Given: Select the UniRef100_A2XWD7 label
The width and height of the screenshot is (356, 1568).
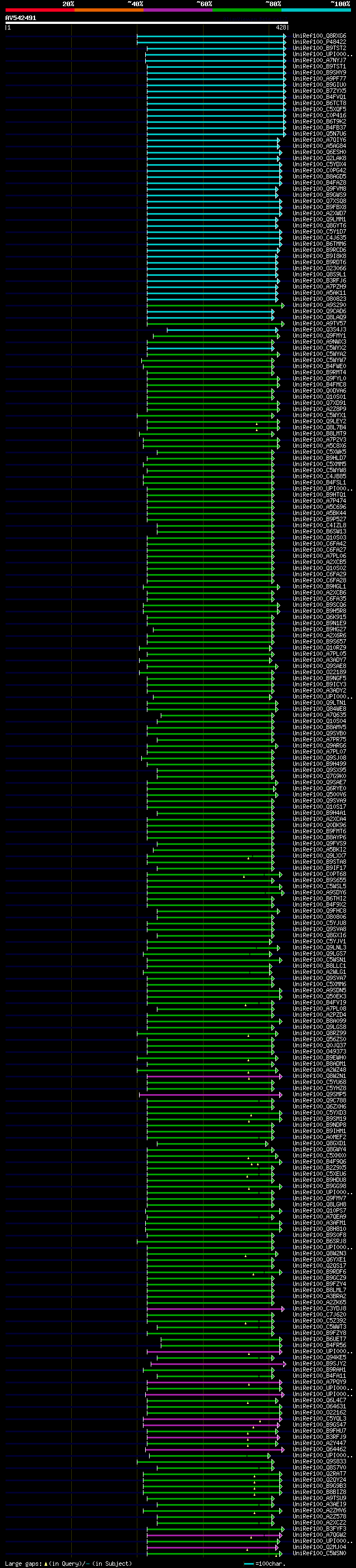Looking at the screenshot, I should pyautogui.click(x=319, y=213).
